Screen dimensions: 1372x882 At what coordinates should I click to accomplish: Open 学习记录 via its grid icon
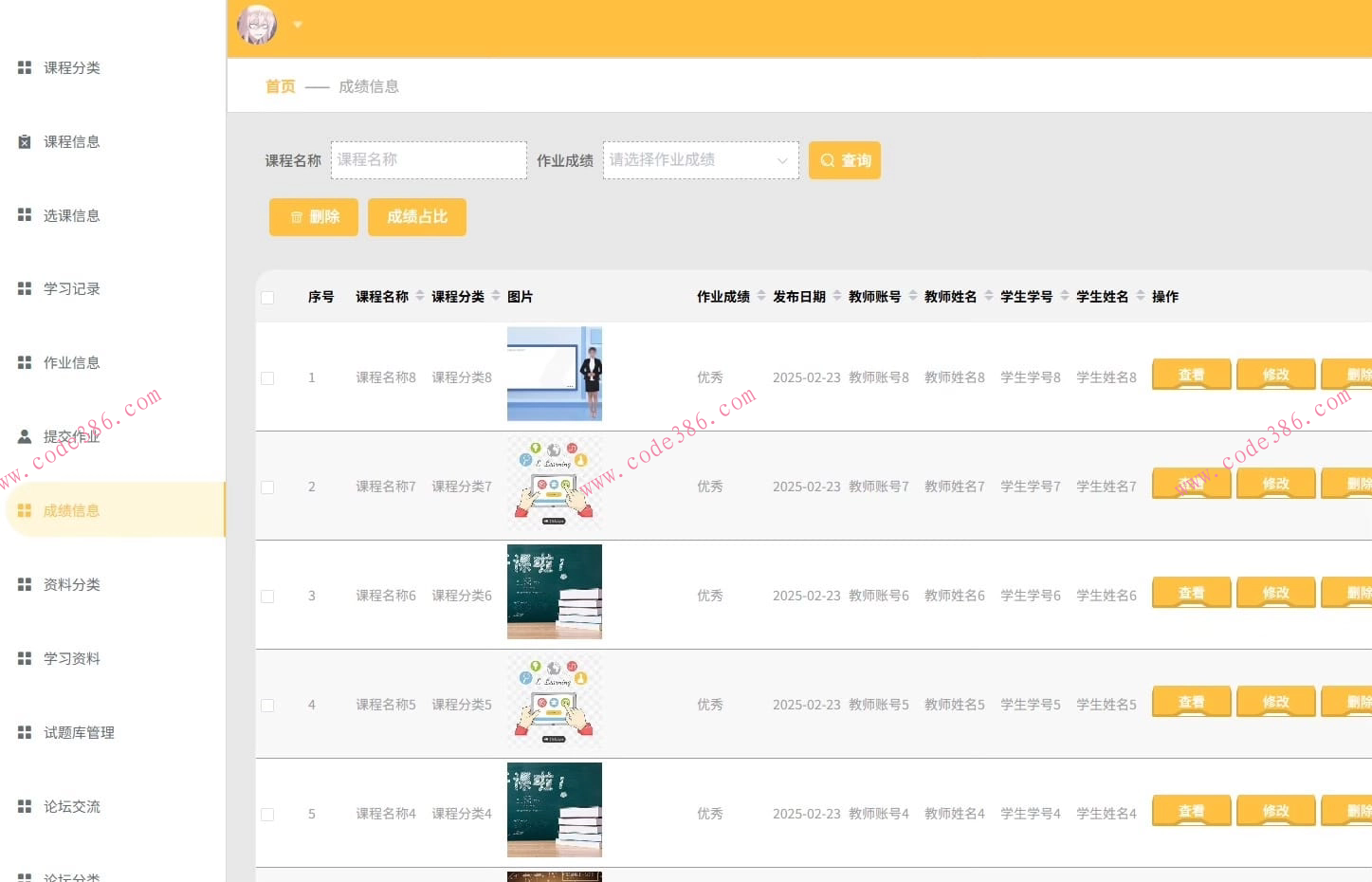pyautogui.click(x=25, y=288)
